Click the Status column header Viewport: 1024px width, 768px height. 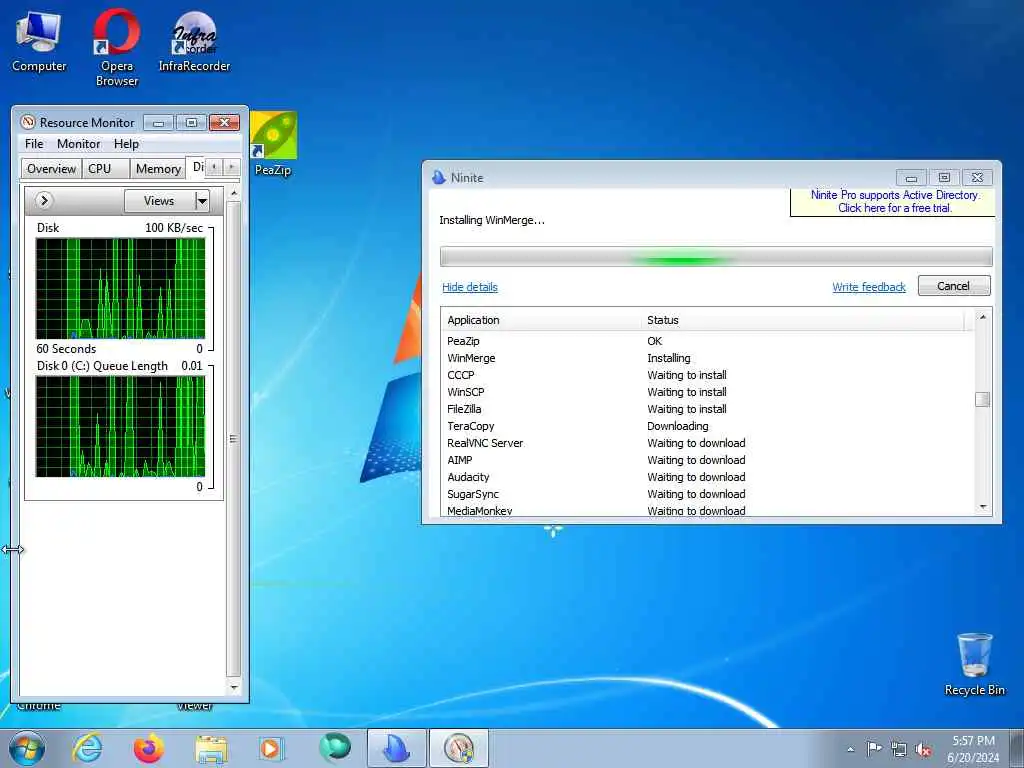click(x=802, y=320)
